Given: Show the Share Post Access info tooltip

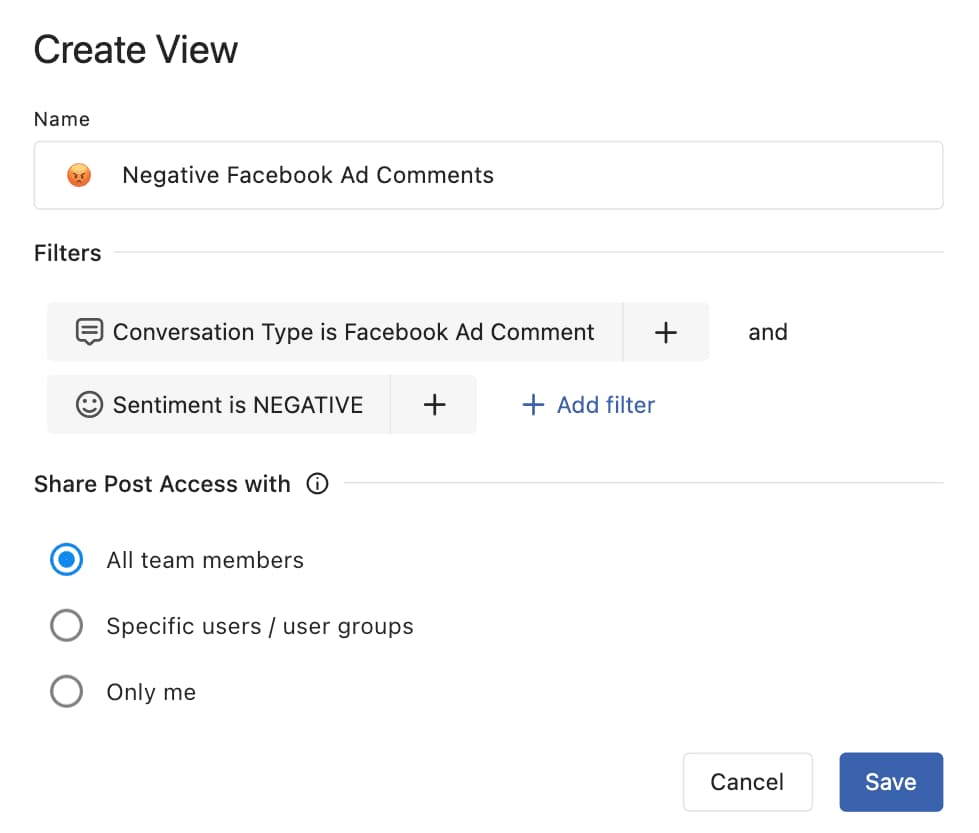Looking at the screenshot, I should (x=317, y=484).
